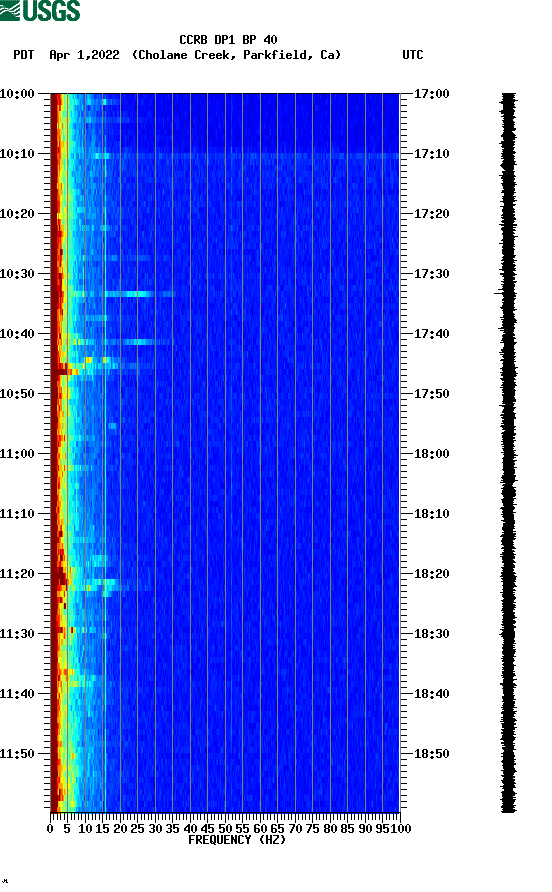Click the 11:10 PDT time label
This screenshot has width=552, height=892.
coord(17,514)
